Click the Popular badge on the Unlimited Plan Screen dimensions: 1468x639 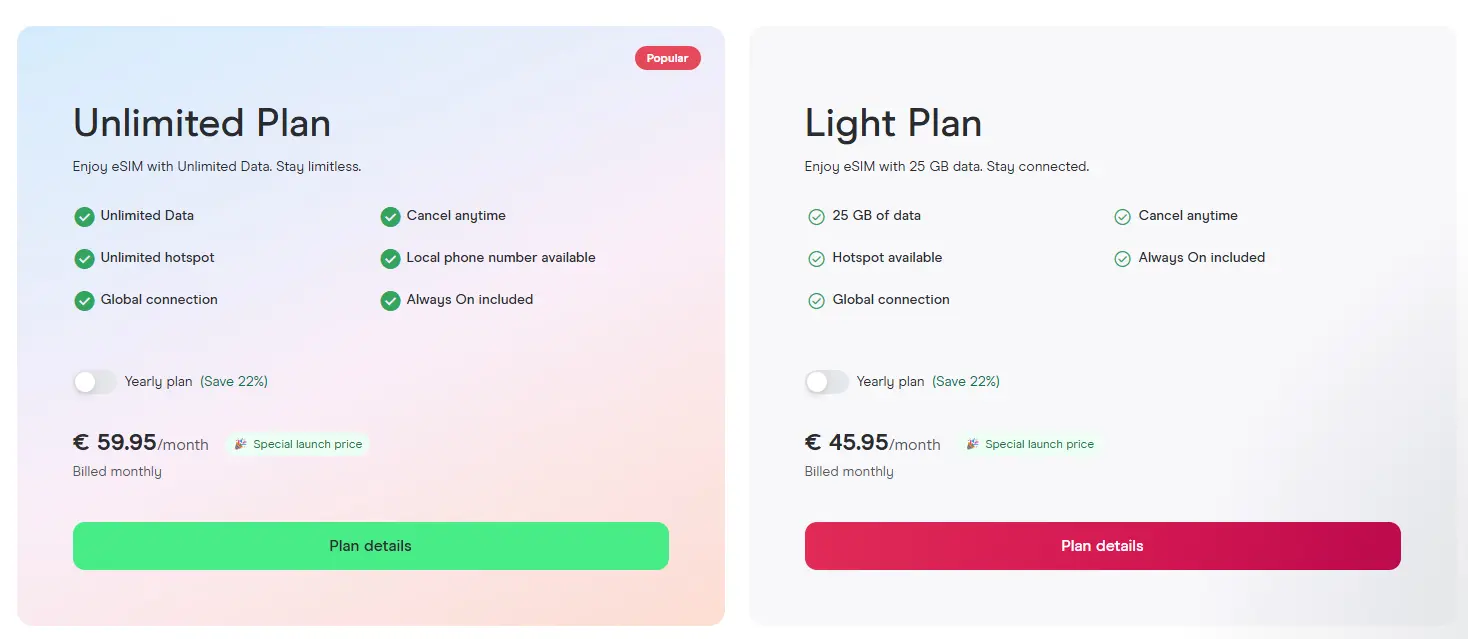pyautogui.click(x=667, y=57)
